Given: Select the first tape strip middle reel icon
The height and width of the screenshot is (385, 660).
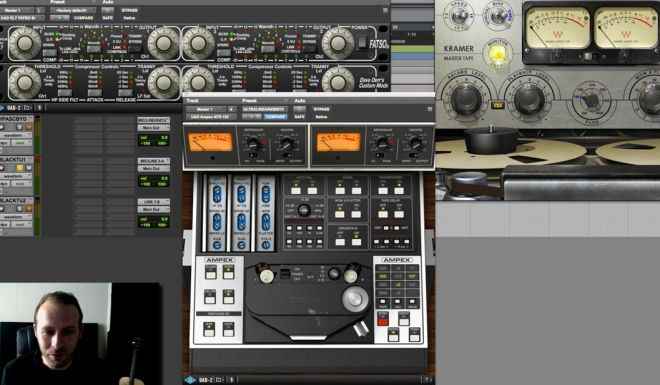Looking at the screenshot, I should [x=217, y=222].
